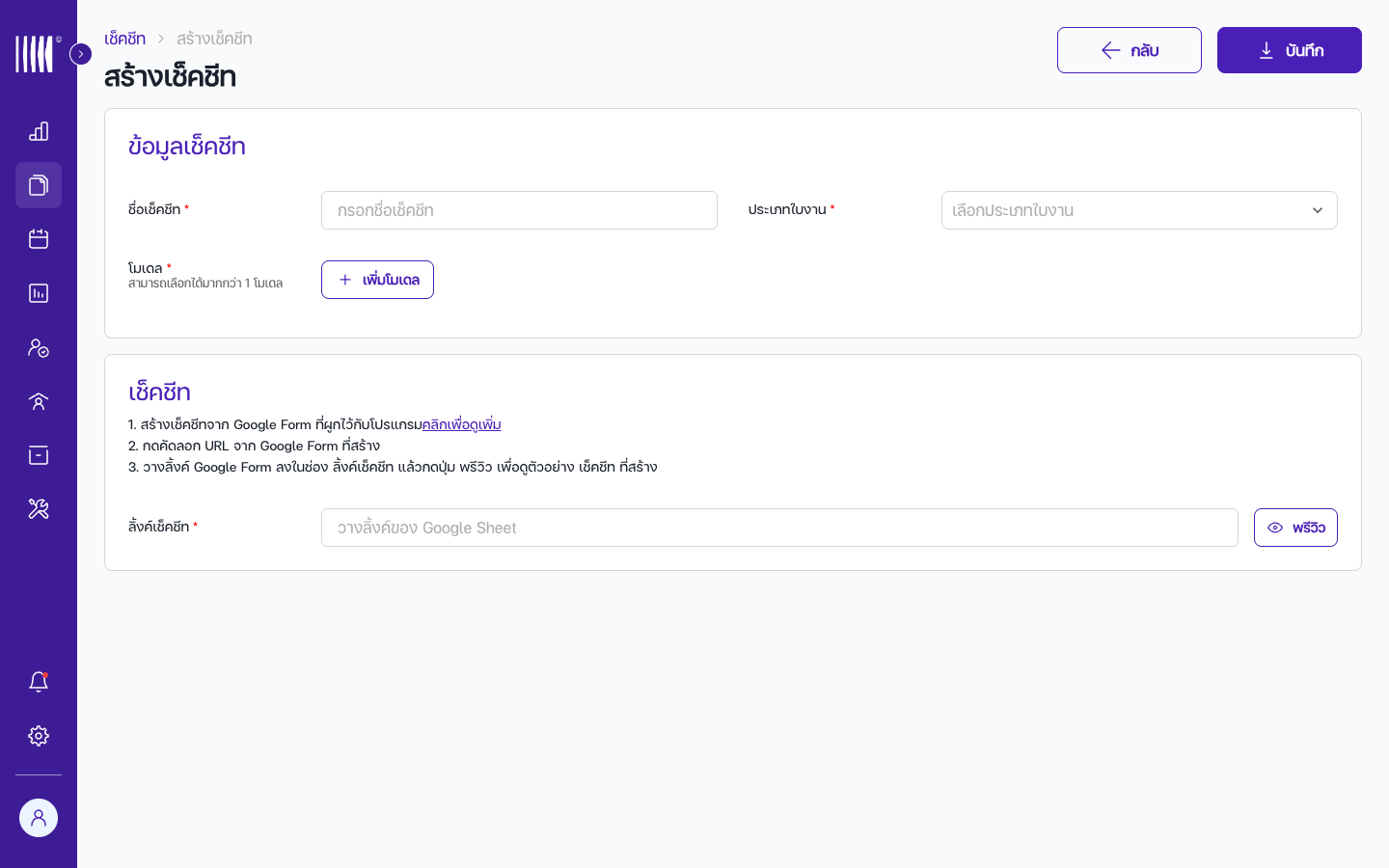This screenshot has height=868, width=1389.
Task: Open the dashboard bar chart icon
Action: point(39,131)
